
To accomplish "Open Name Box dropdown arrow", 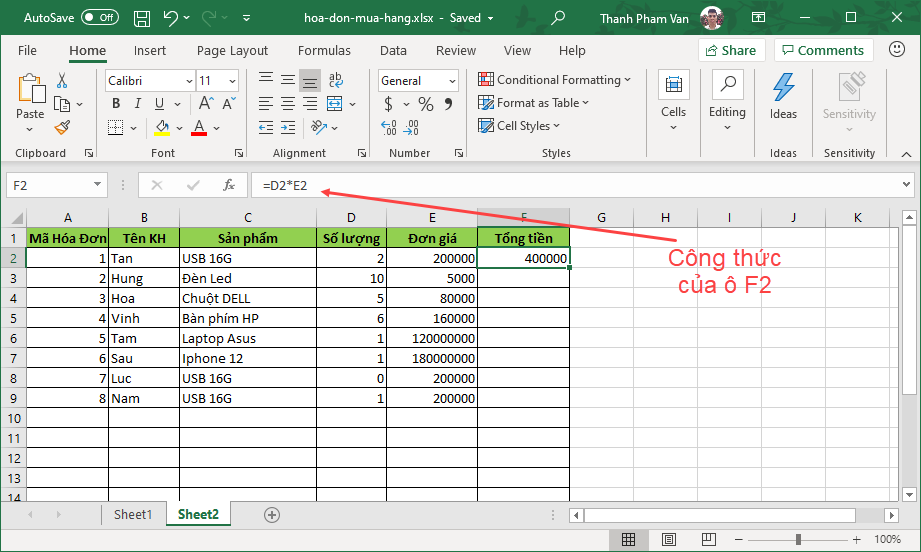I will [97, 184].
